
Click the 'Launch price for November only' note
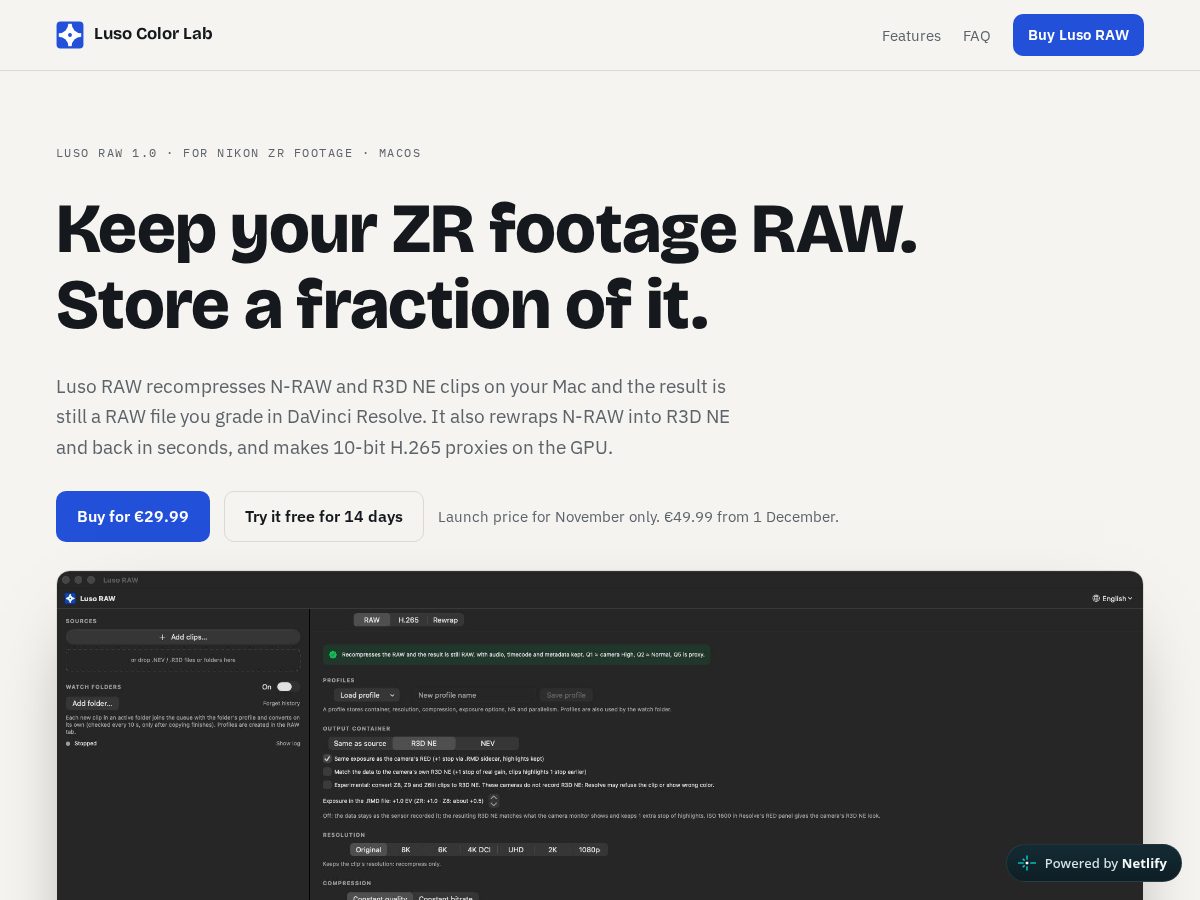[638, 517]
